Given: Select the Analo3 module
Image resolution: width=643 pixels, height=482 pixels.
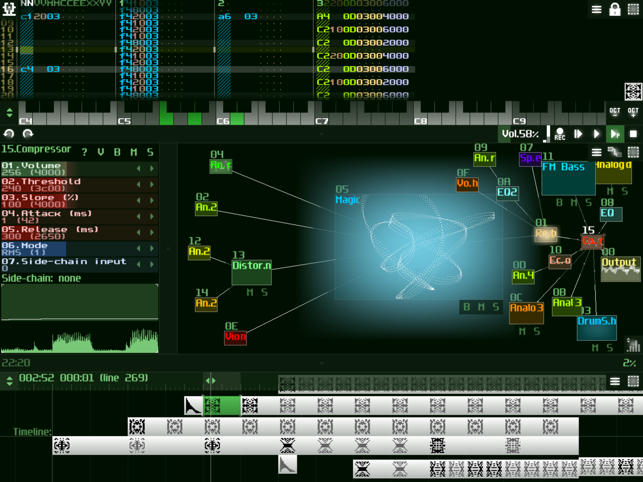Looking at the screenshot, I should click(x=527, y=313).
